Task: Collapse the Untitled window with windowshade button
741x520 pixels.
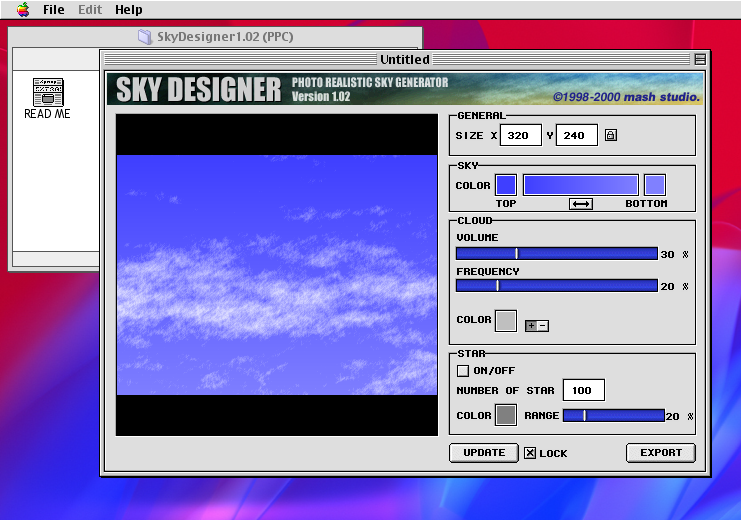Action: click(x=700, y=59)
